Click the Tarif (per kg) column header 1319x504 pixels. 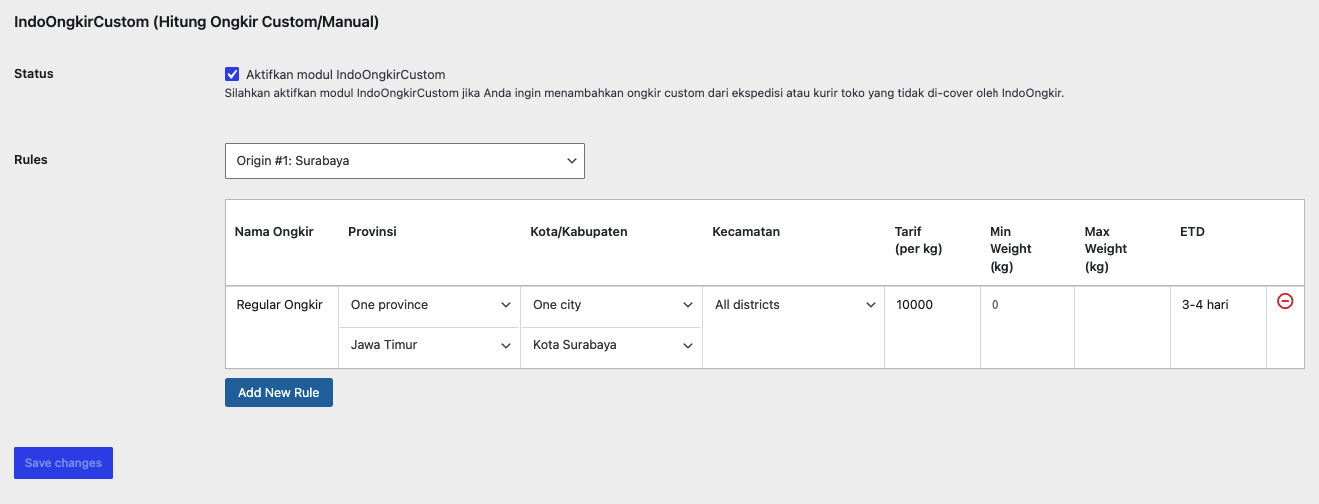(x=918, y=240)
